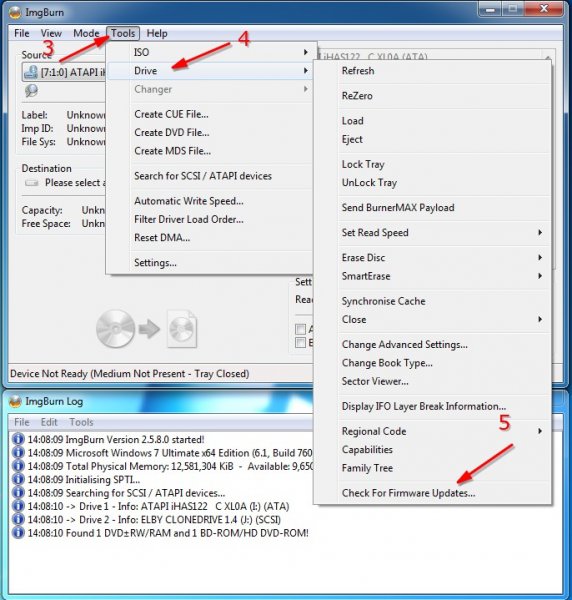Screen dimensions: 572x600
Task: Click 'Please select' destination field
Action: point(75,183)
